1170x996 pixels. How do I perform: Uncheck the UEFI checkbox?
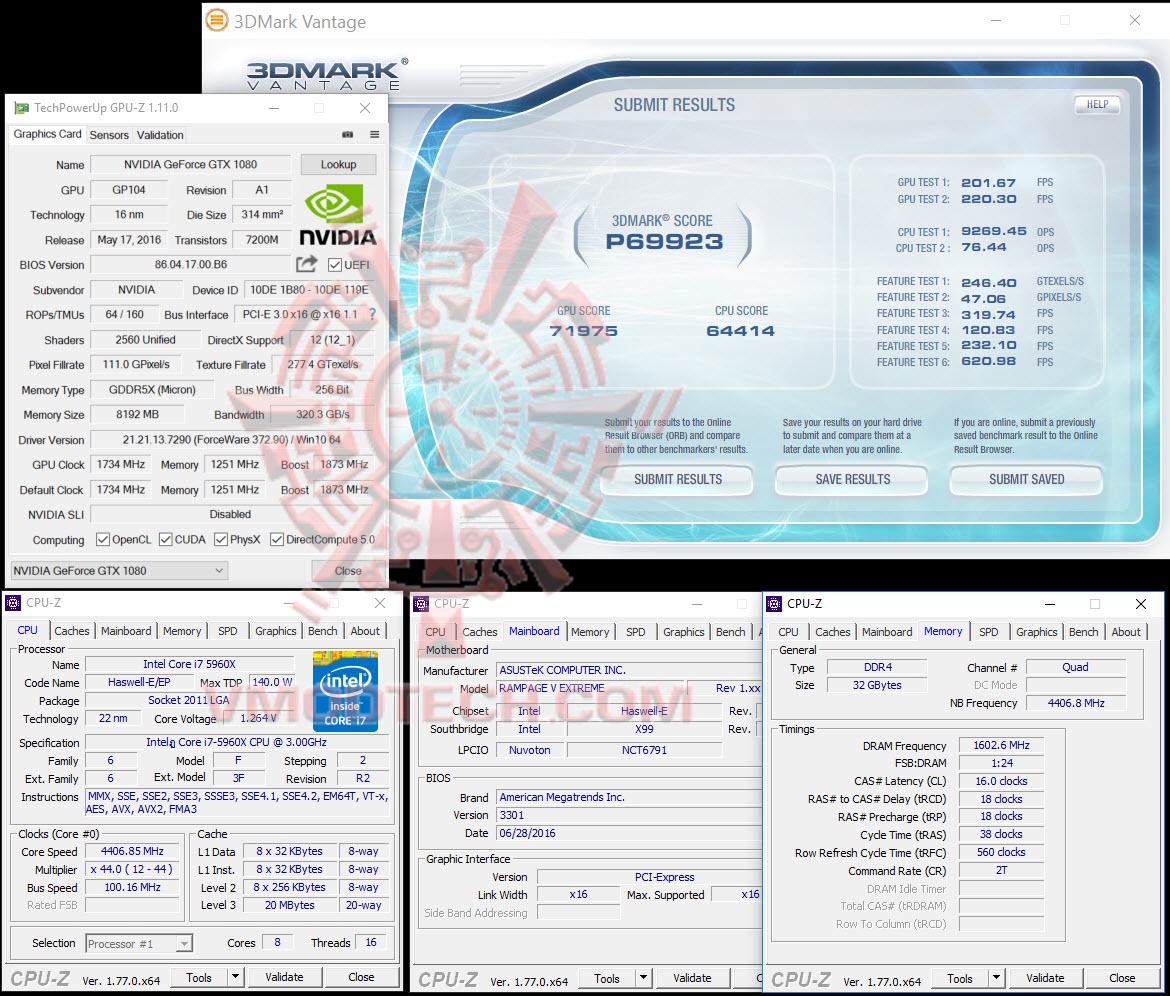pos(333,264)
